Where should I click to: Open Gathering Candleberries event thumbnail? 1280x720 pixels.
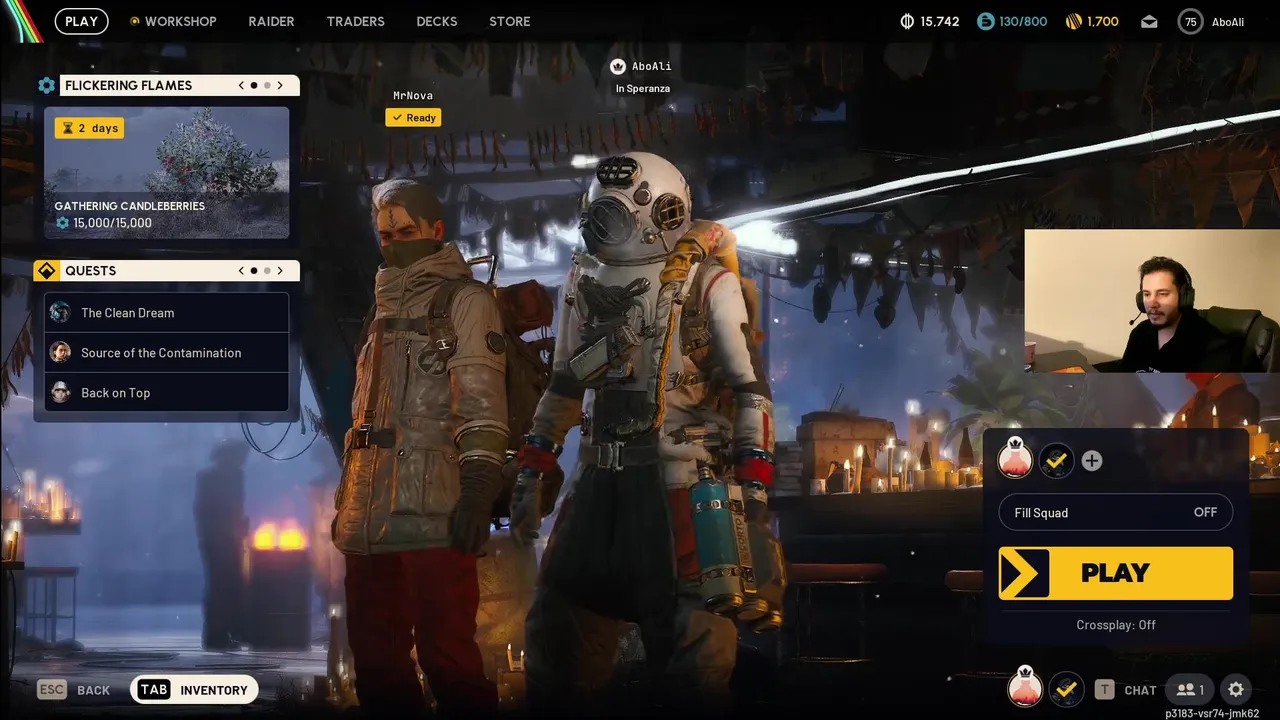tap(166, 173)
